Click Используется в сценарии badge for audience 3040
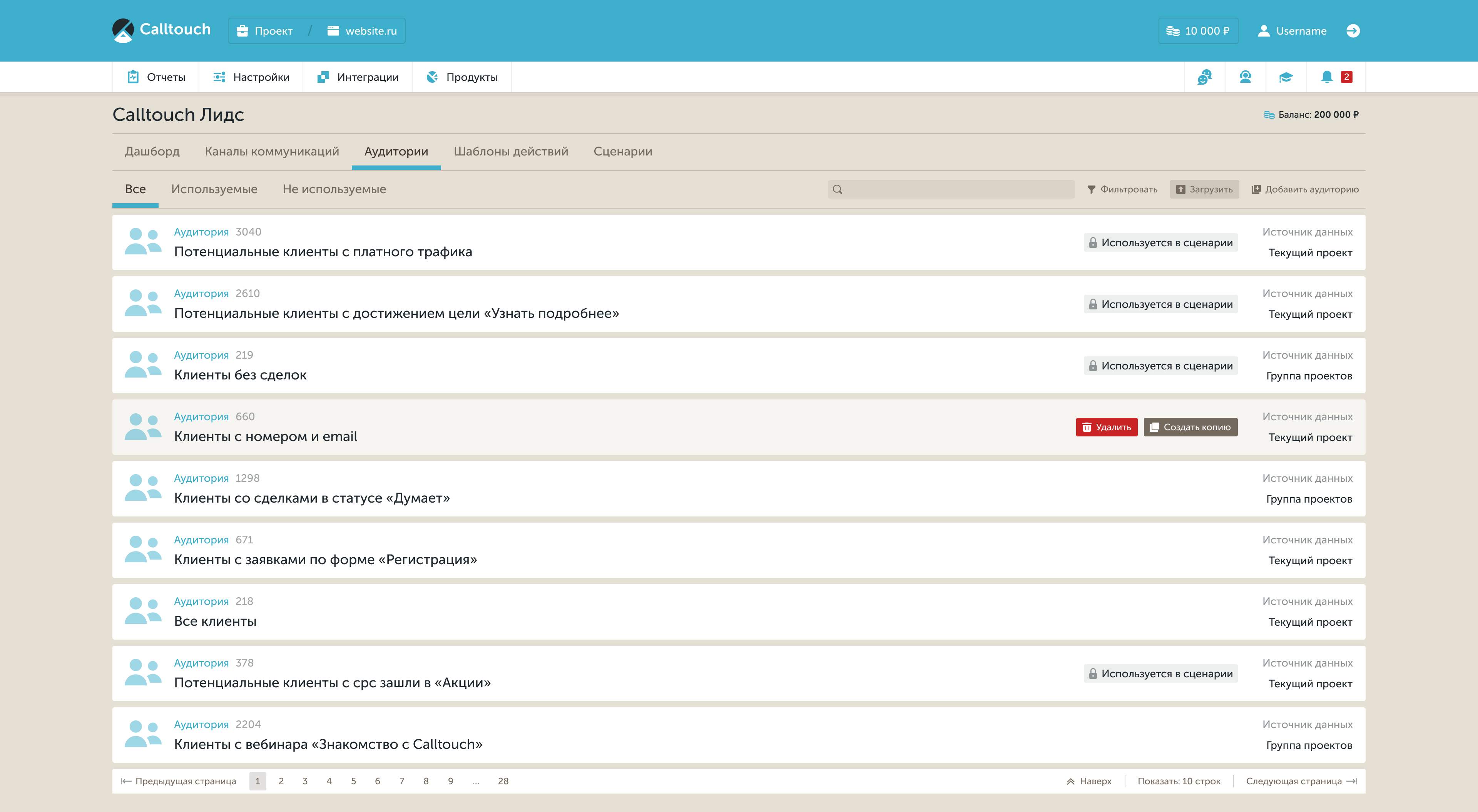Screen dimensions: 1478x812 (x=1161, y=243)
